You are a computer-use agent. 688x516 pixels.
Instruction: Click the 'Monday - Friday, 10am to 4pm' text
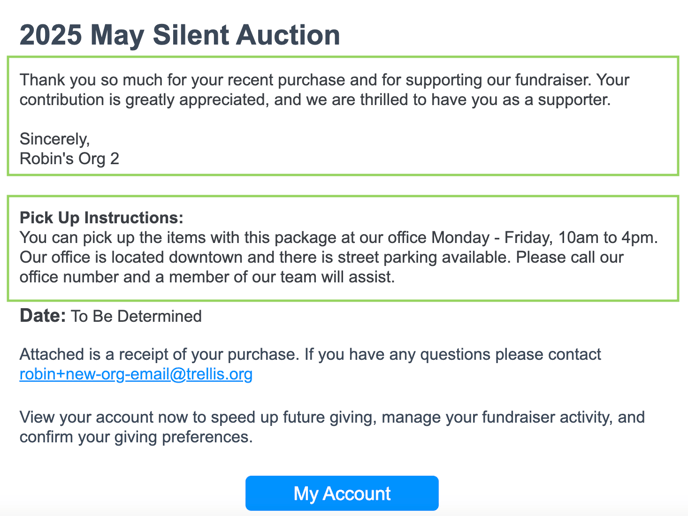(545, 237)
